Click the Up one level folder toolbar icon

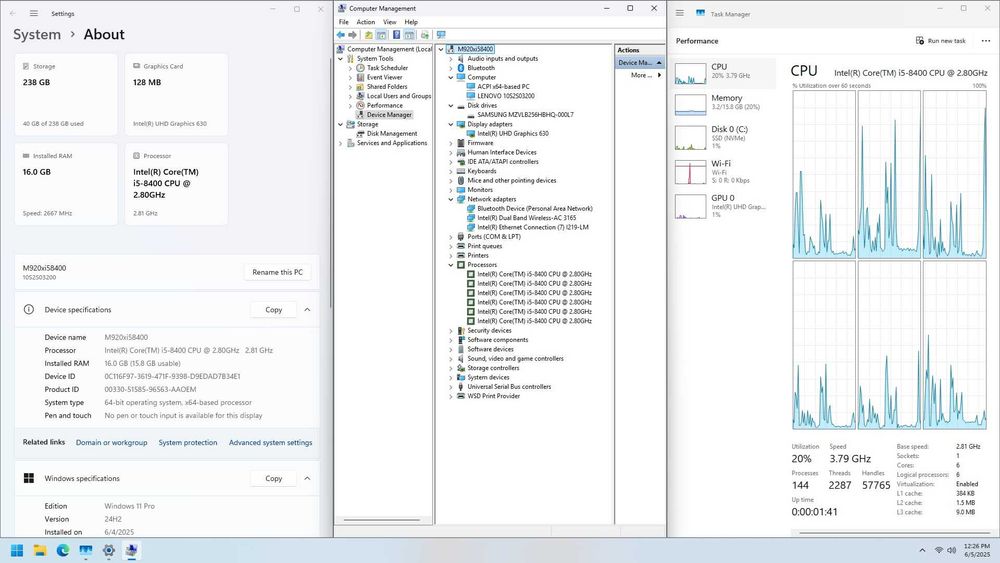[x=369, y=35]
